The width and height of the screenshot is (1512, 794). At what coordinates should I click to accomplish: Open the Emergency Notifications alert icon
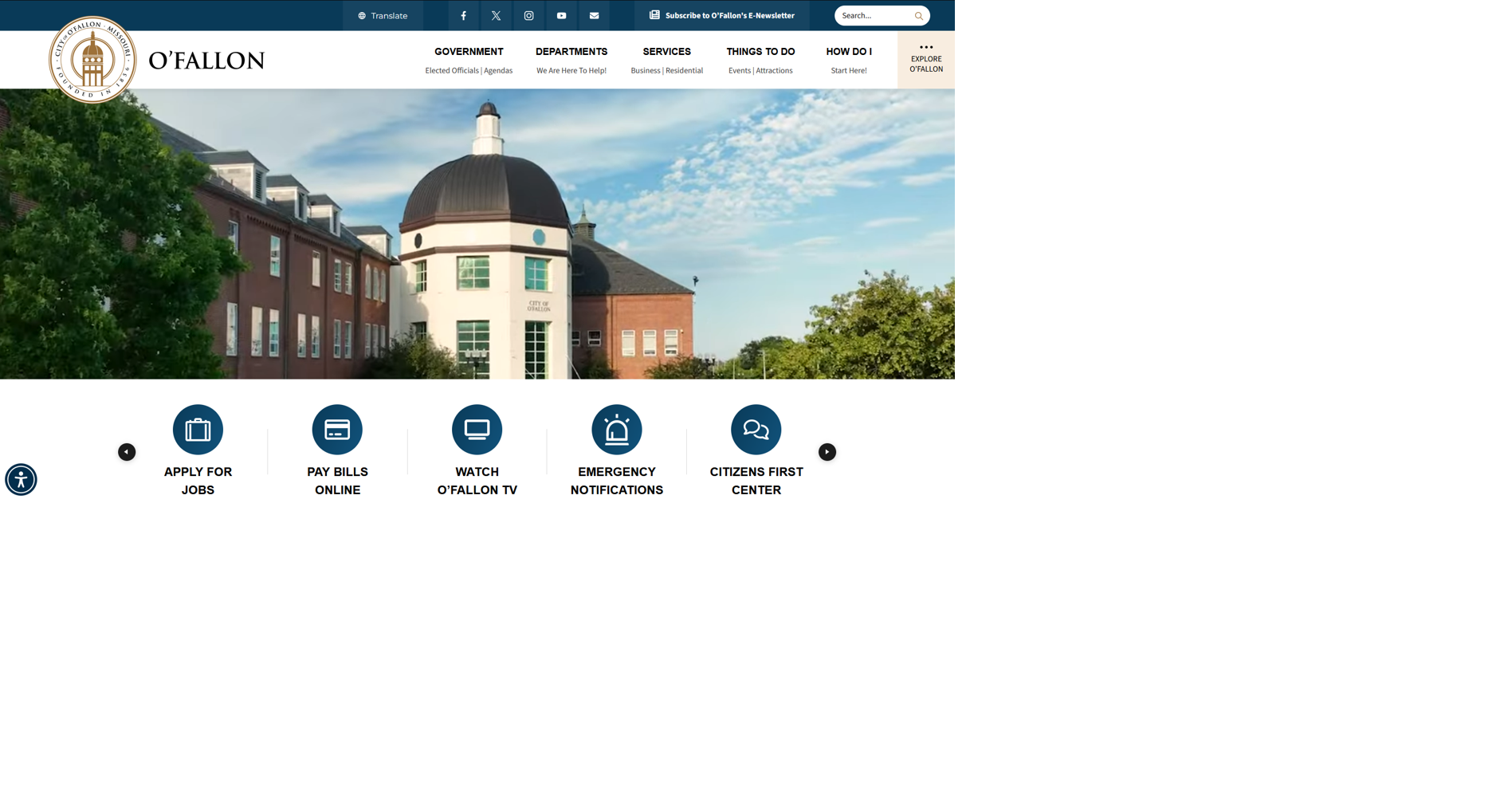(616, 429)
